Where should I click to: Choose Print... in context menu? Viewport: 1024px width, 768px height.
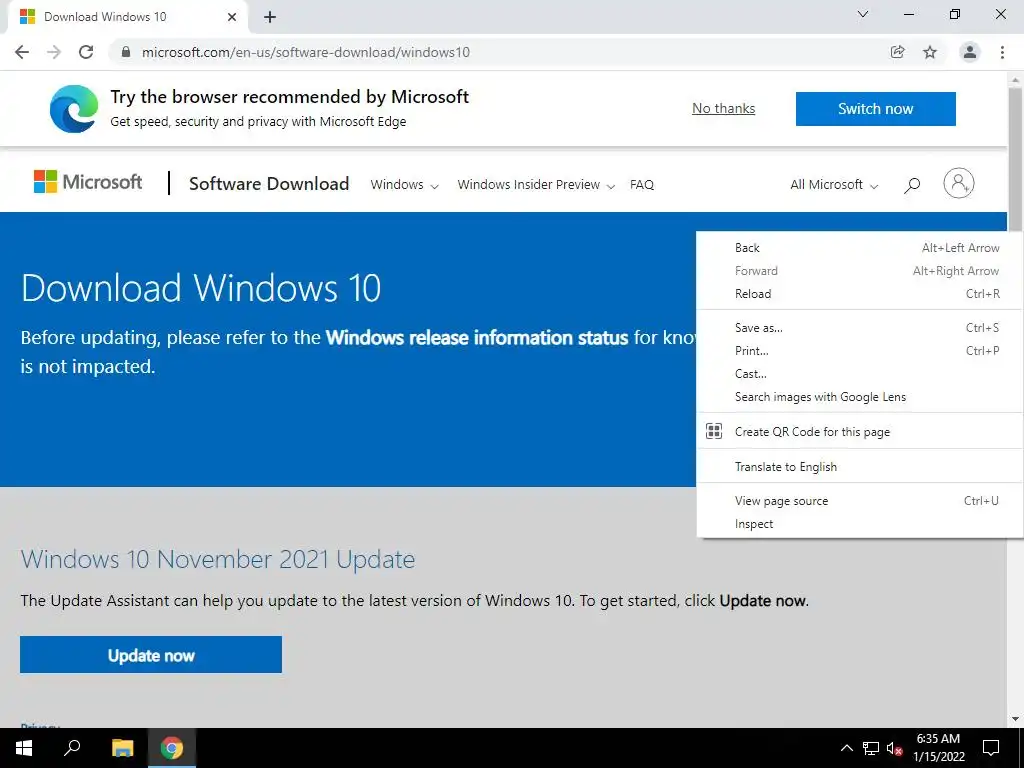859,351
